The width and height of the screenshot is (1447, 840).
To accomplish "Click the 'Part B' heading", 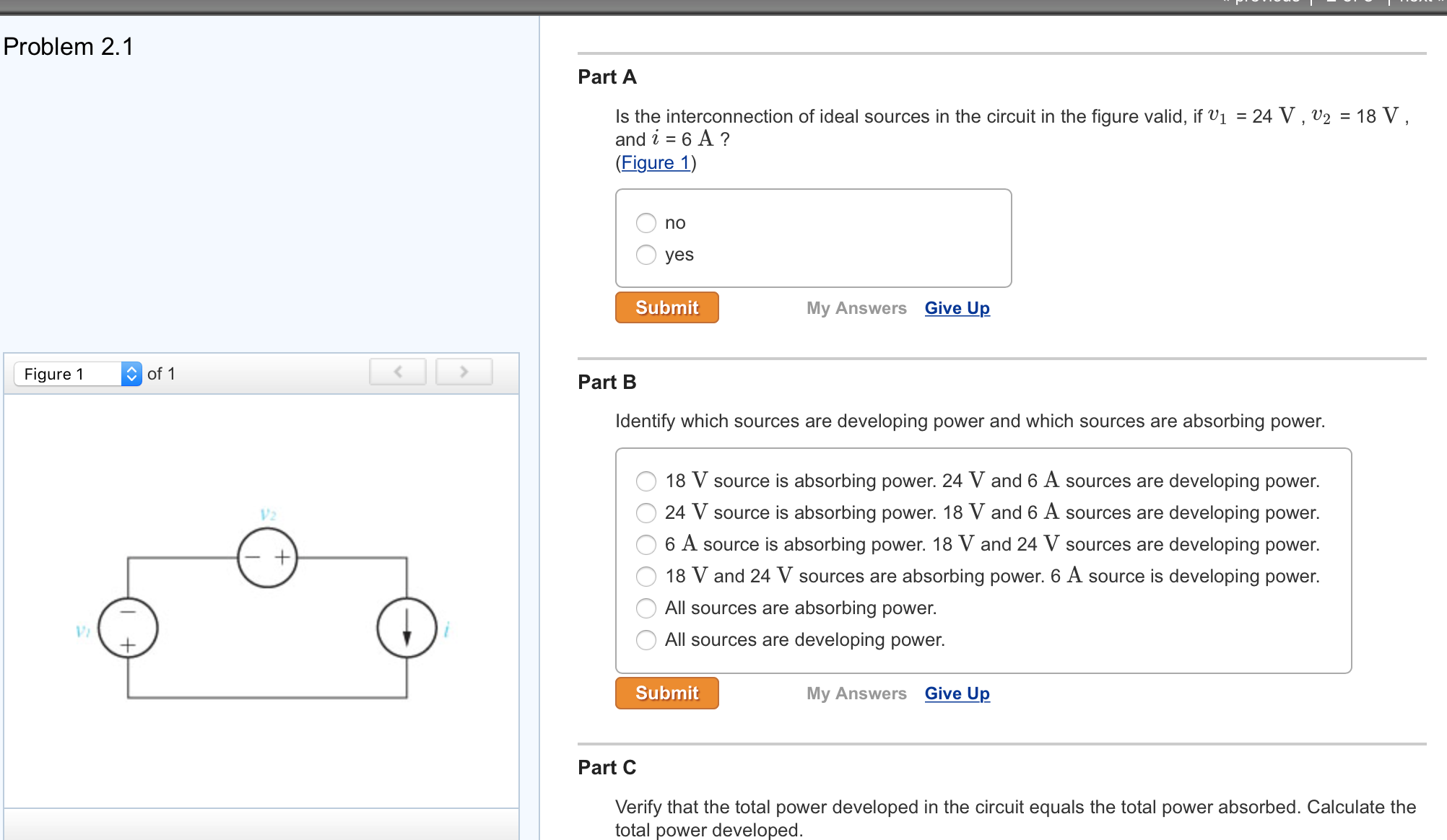I will 607,382.
